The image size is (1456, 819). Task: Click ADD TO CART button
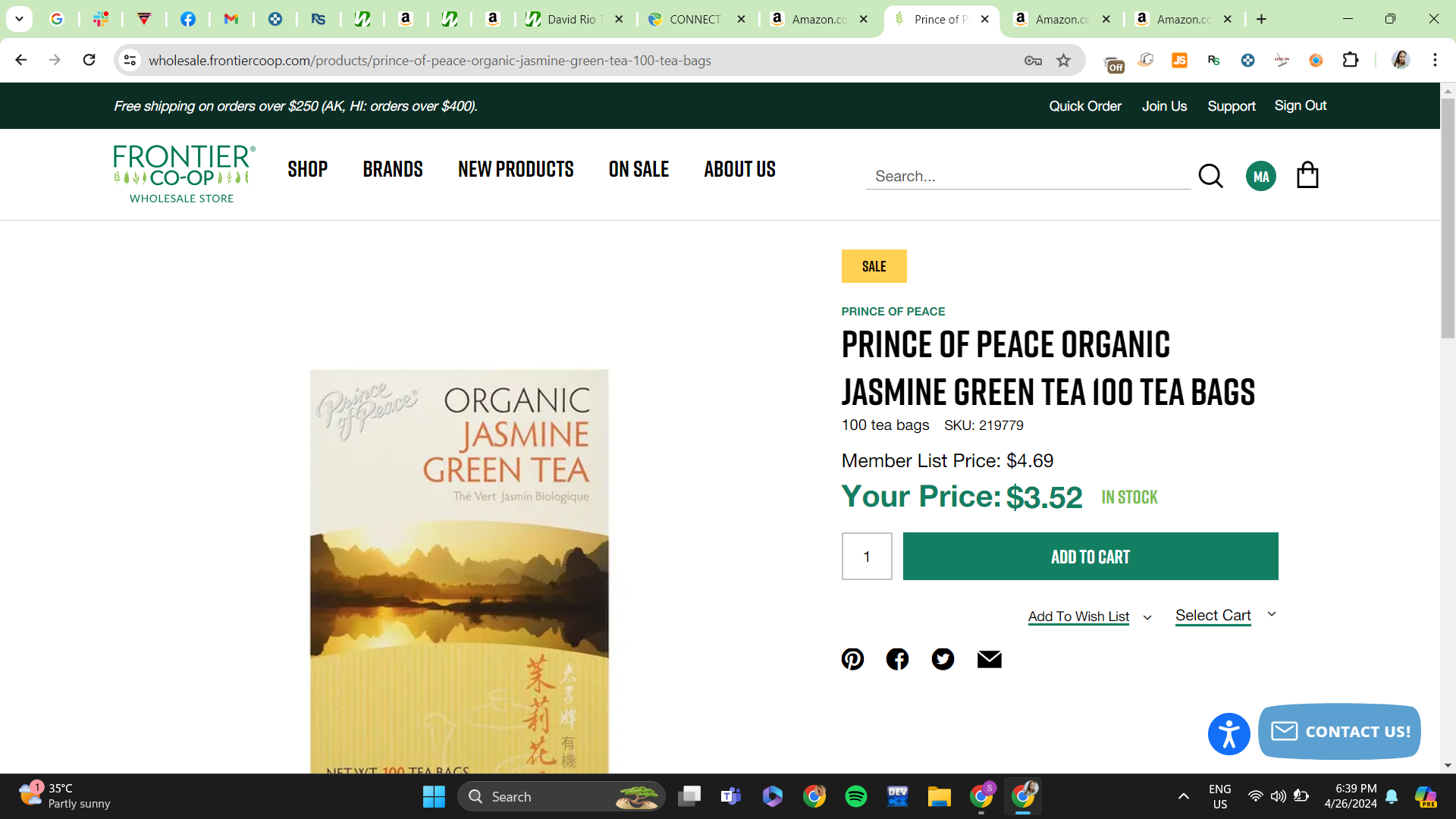1090,557
